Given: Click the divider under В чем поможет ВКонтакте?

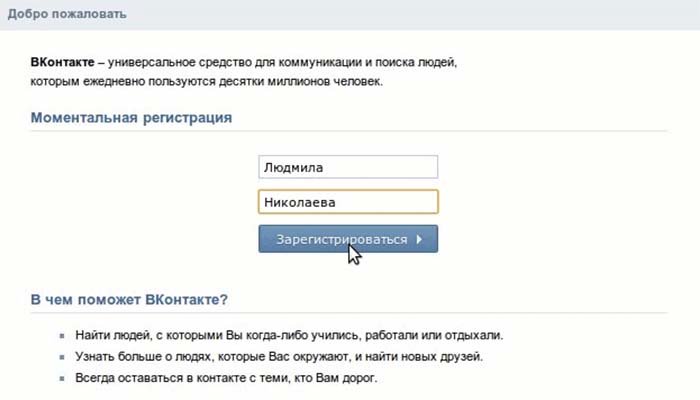Looking at the screenshot, I should click(348, 313).
